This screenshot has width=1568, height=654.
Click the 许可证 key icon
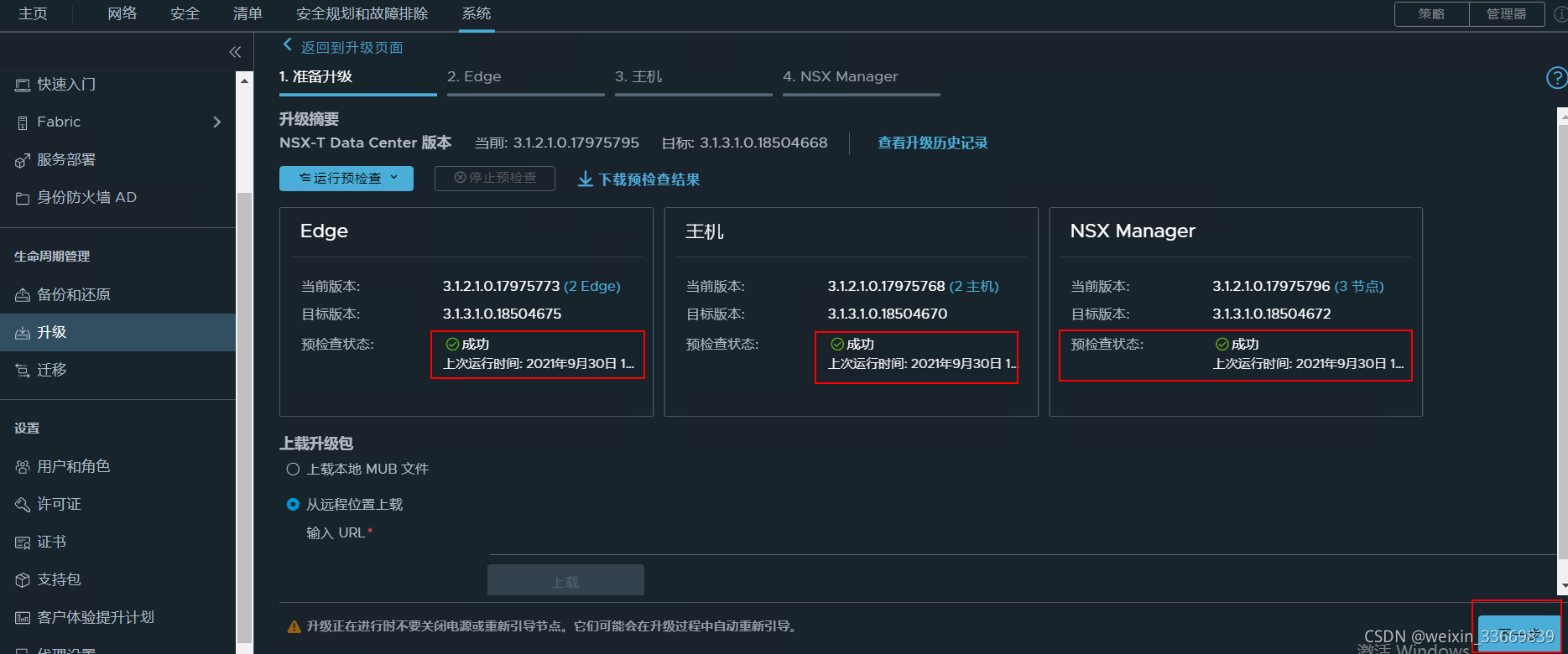23,505
